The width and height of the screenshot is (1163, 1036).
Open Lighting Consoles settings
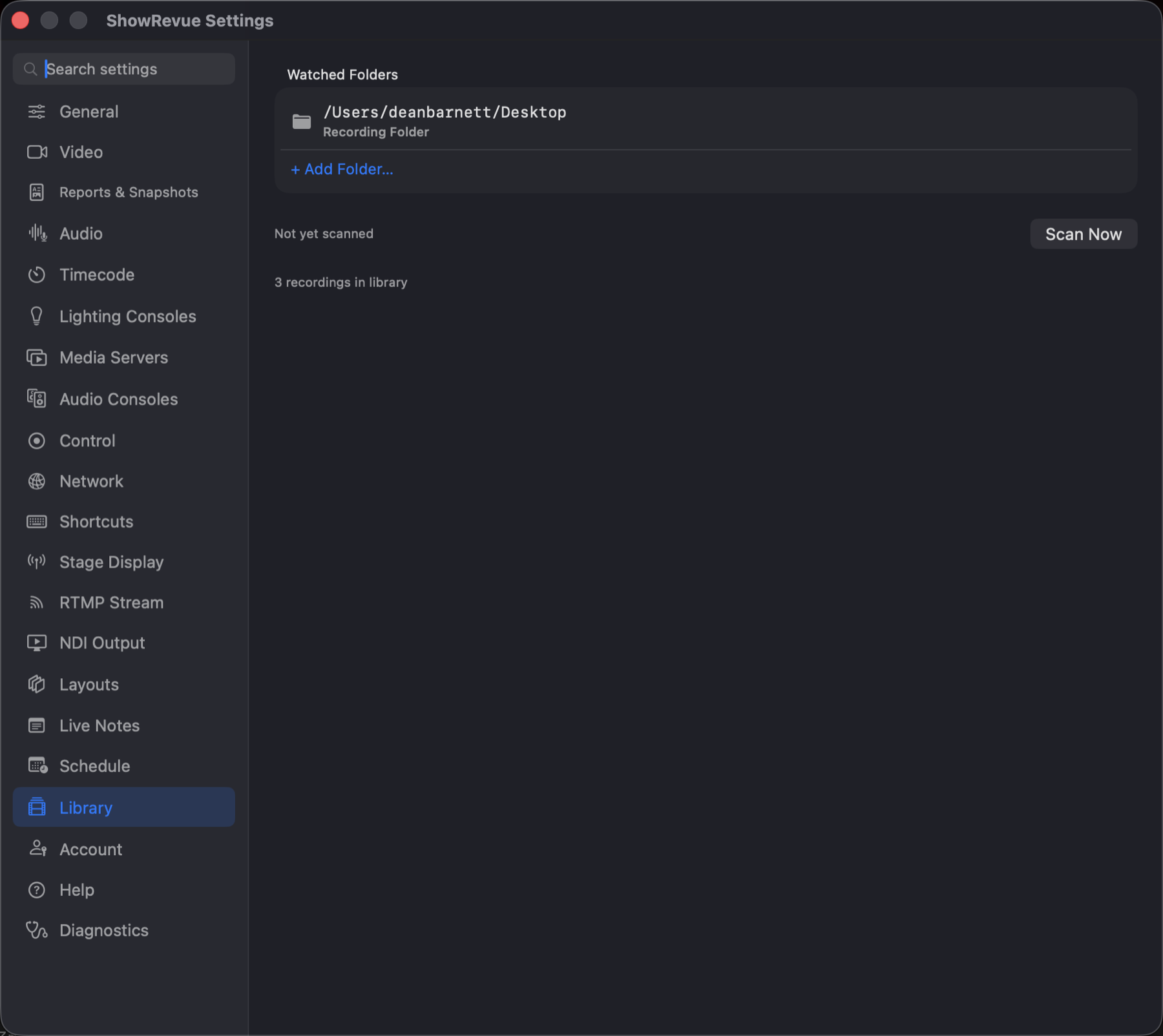coord(123,316)
